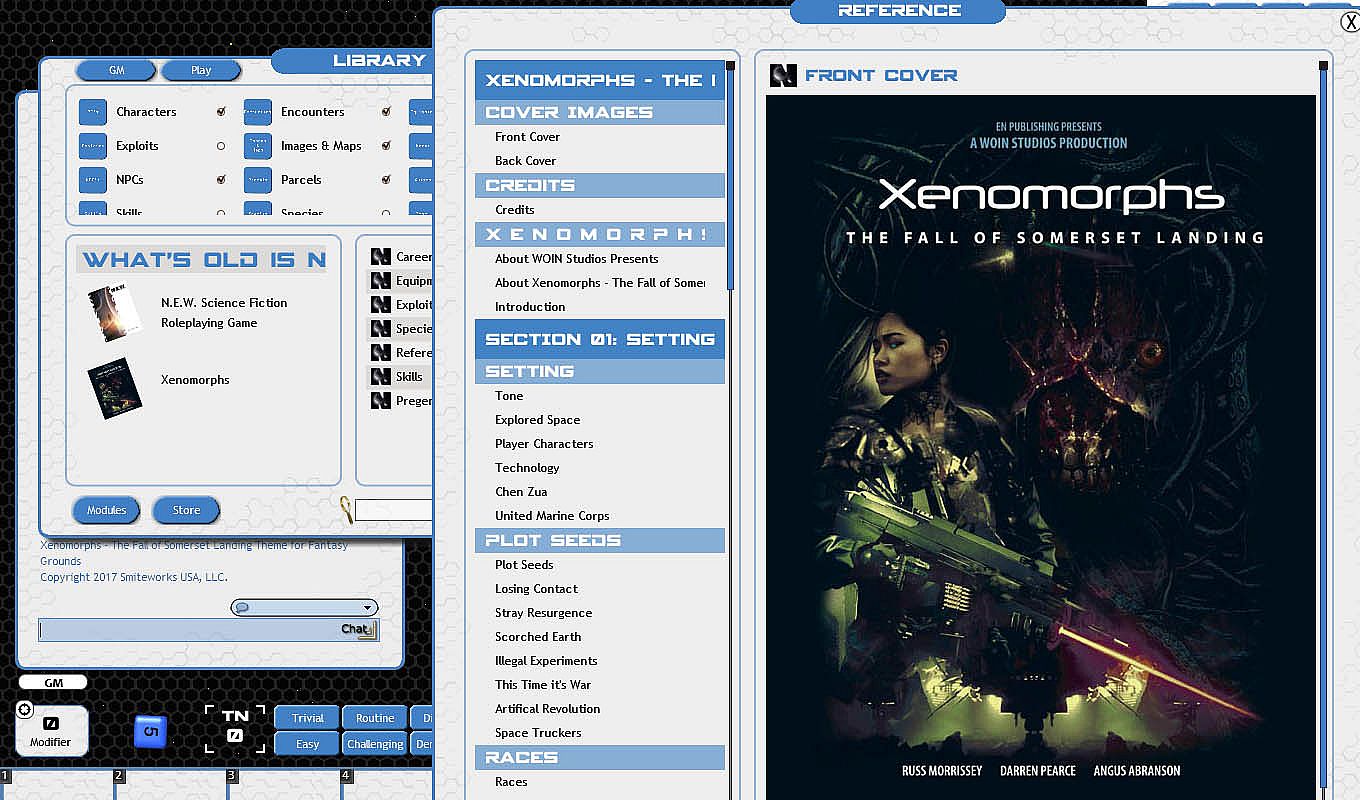Open the Encounters category icon
Viewport: 1360px width, 800px height.
click(257, 112)
